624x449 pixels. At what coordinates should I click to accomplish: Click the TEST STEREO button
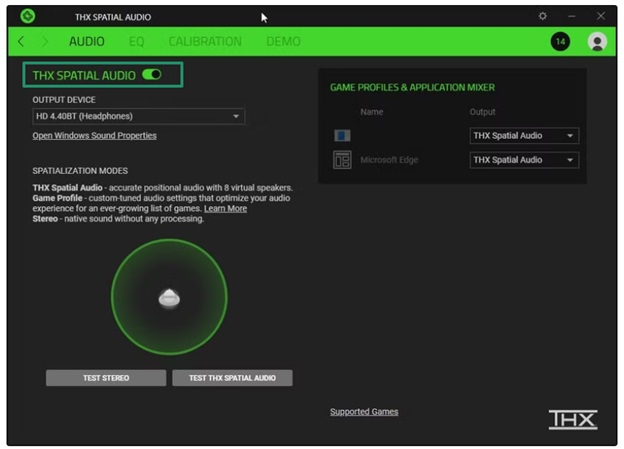pyautogui.click(x=106, y=378)
